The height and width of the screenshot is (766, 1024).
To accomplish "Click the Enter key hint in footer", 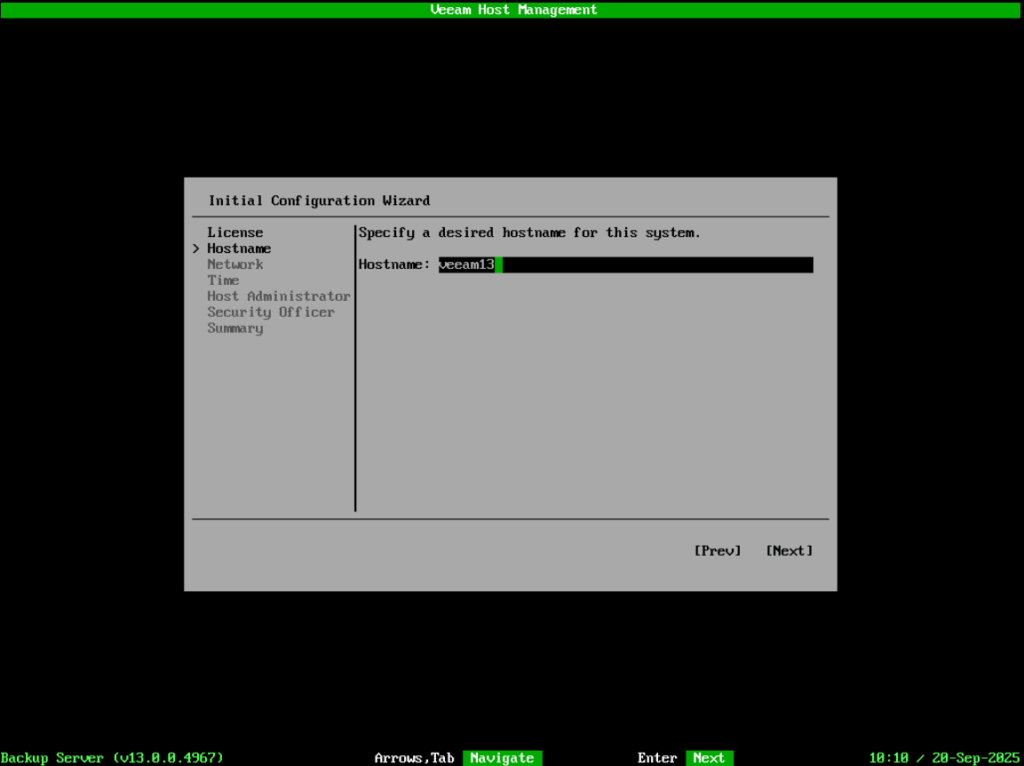I will coord(657,758).
